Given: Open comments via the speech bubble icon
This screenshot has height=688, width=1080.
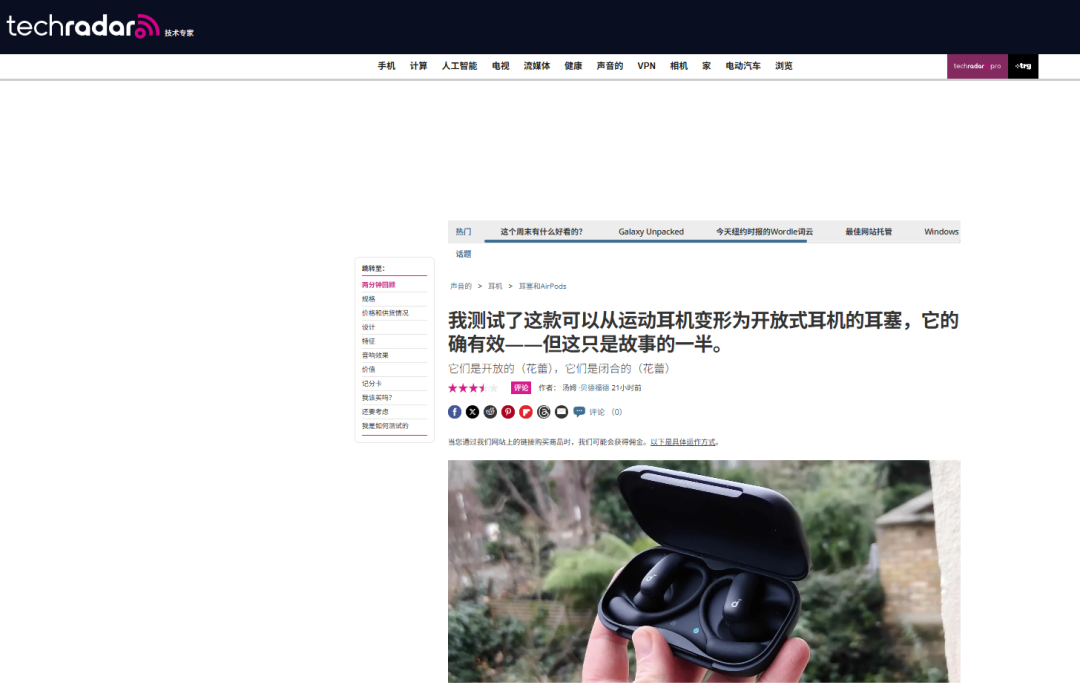Looking at the screenshot, I should 579,411.
